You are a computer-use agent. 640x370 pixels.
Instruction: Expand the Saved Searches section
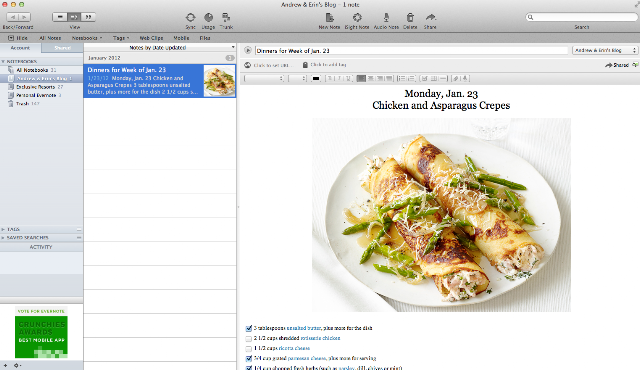[x=3, y=237]
